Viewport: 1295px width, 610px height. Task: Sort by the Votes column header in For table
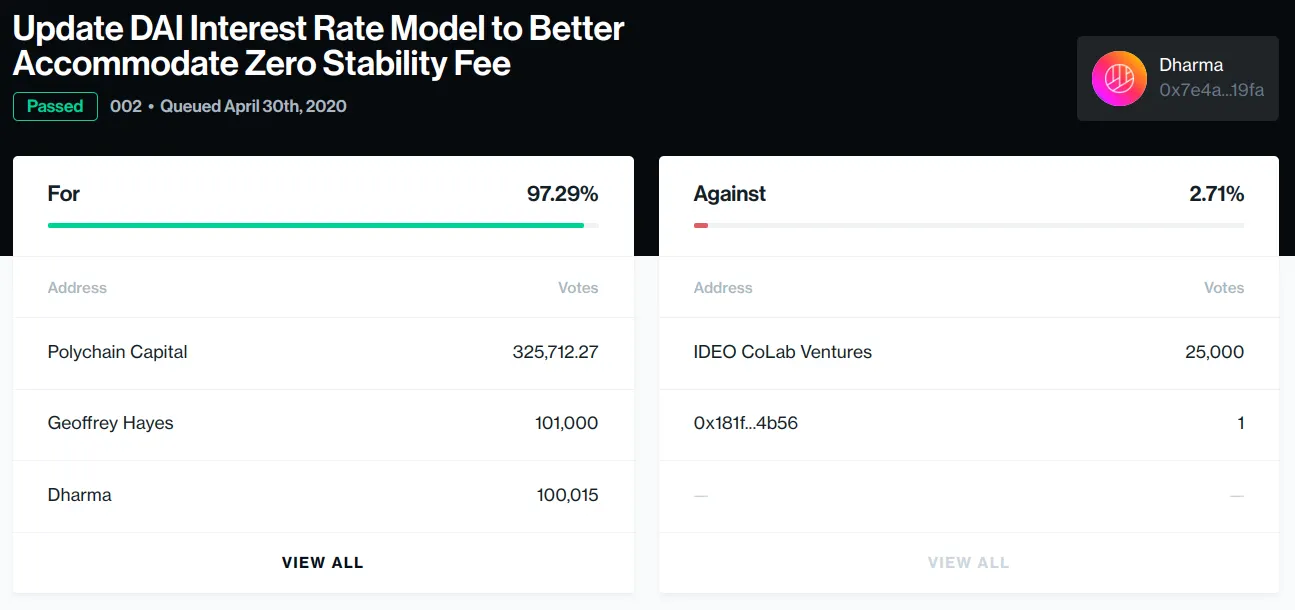(x=578, y=287)
